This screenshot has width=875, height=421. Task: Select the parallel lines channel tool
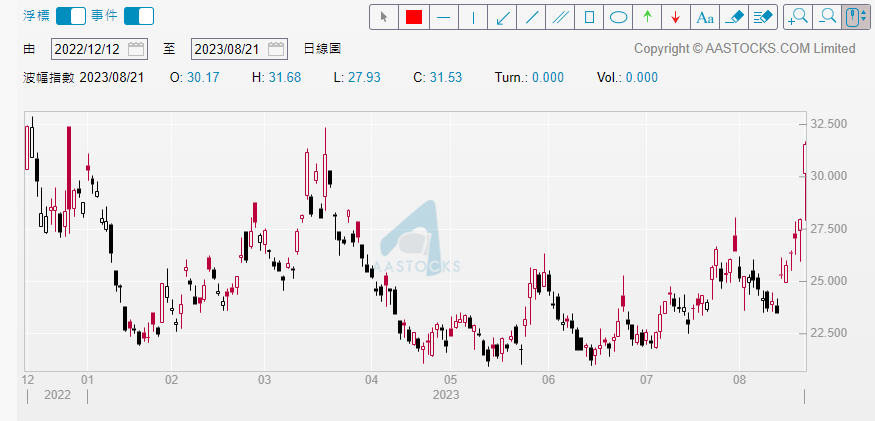[560, 17]
